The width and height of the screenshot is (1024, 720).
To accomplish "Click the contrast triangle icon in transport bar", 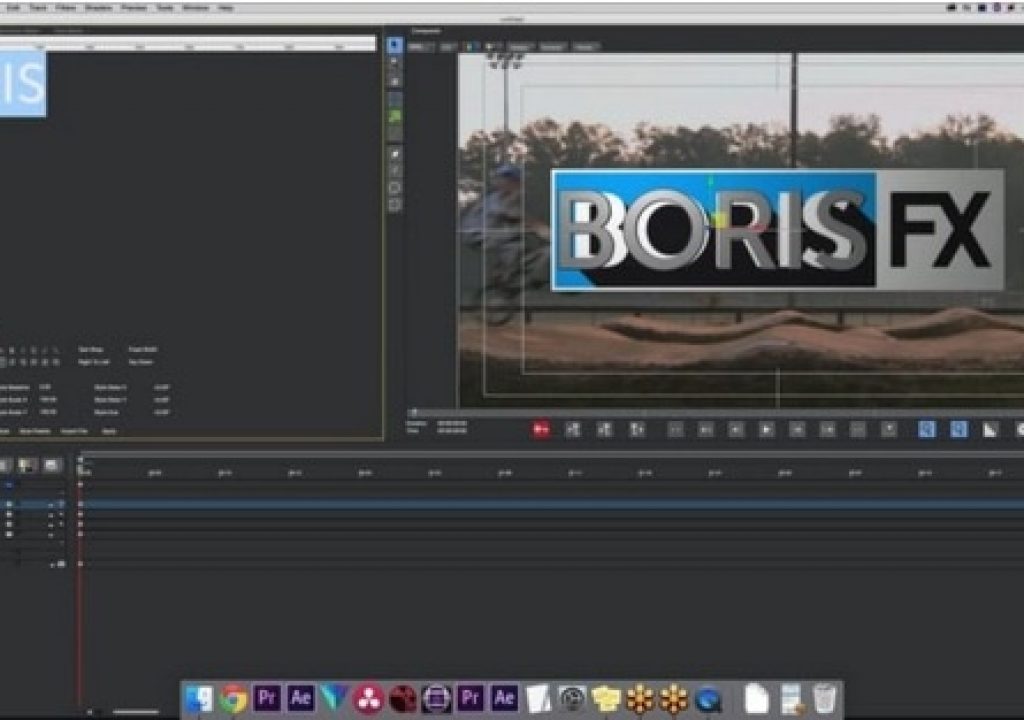I will pos(990,429).
